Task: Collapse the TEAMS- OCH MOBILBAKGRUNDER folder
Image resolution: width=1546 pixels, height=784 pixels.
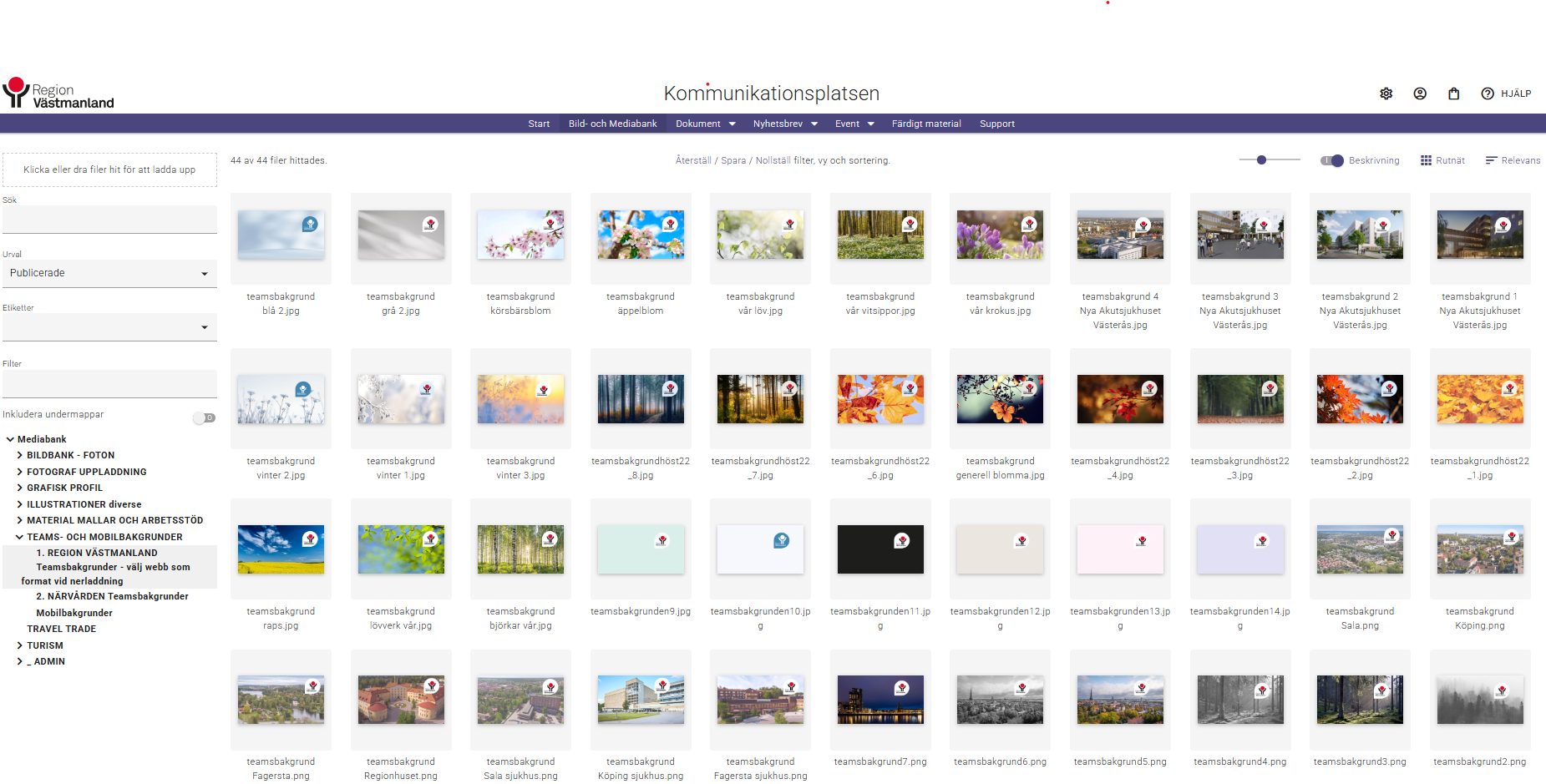Action: pos(20,537)
